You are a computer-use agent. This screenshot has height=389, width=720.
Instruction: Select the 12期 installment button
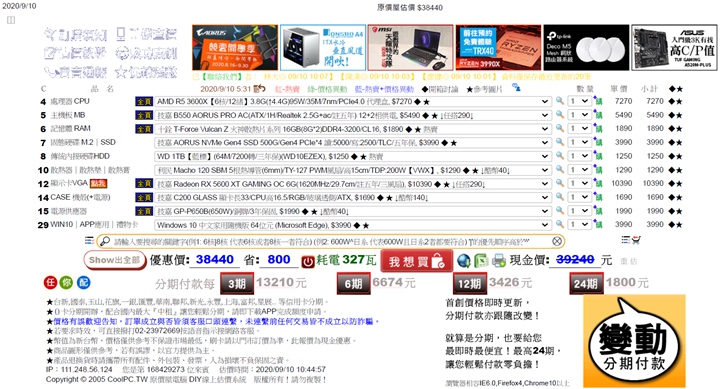point(469,283)
